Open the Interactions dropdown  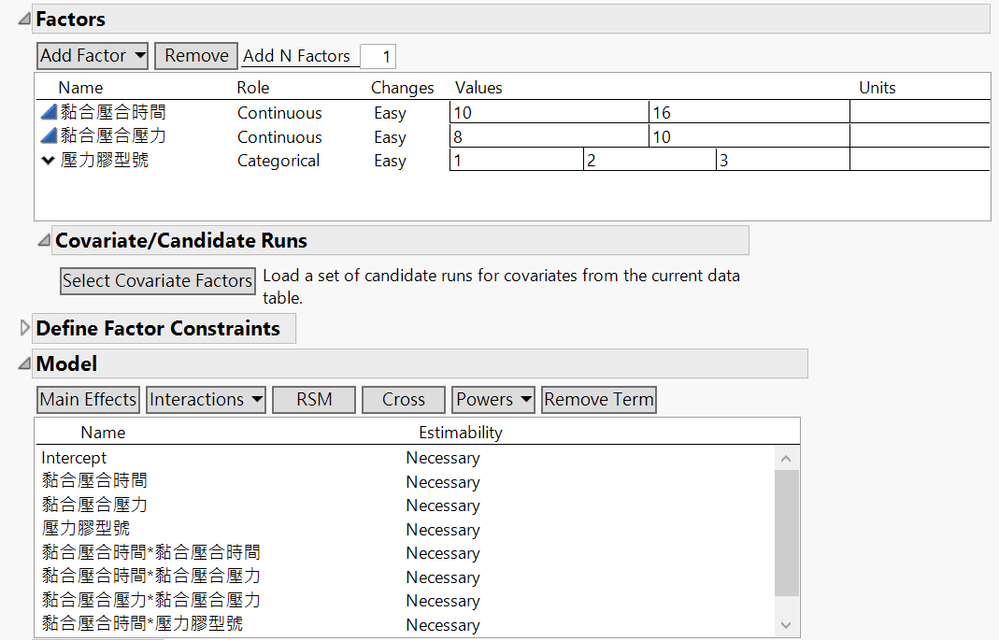205,399
